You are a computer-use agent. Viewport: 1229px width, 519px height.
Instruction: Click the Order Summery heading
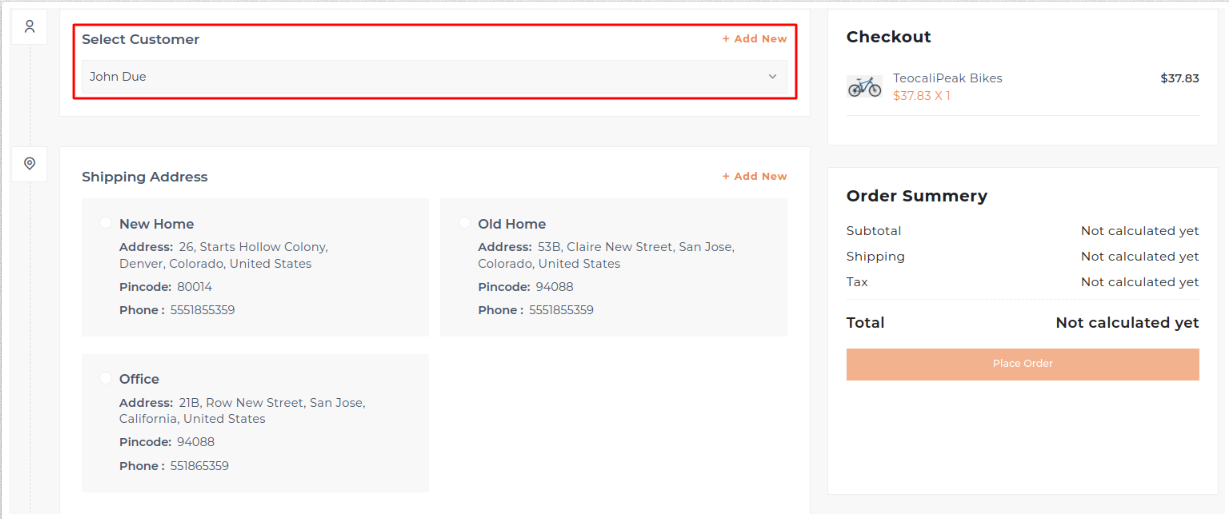coord(916,196)
